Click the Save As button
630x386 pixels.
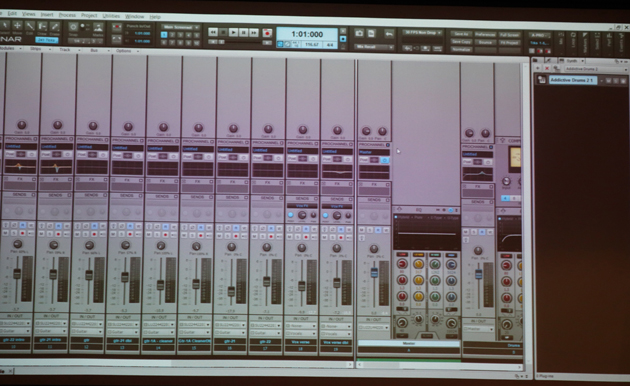coord(461,35)
